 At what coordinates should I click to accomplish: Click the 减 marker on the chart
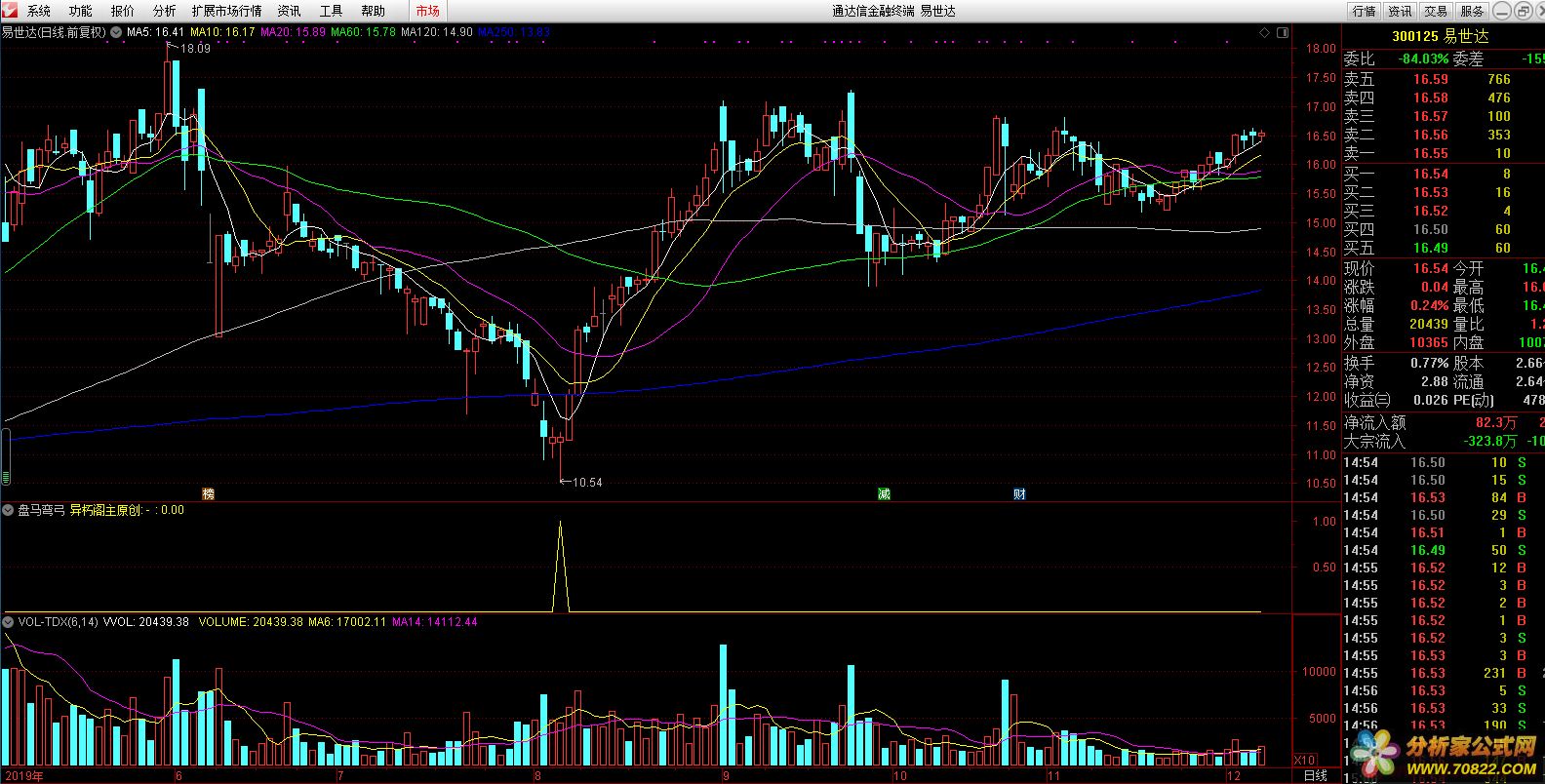pyautogui.click(x=884, y=494)
